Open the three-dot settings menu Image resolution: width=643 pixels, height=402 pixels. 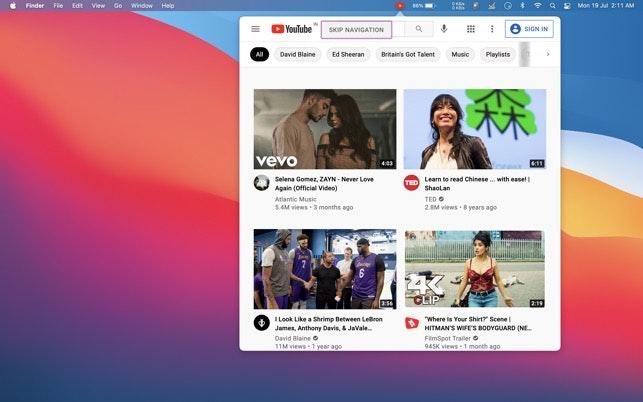(492, 29)
